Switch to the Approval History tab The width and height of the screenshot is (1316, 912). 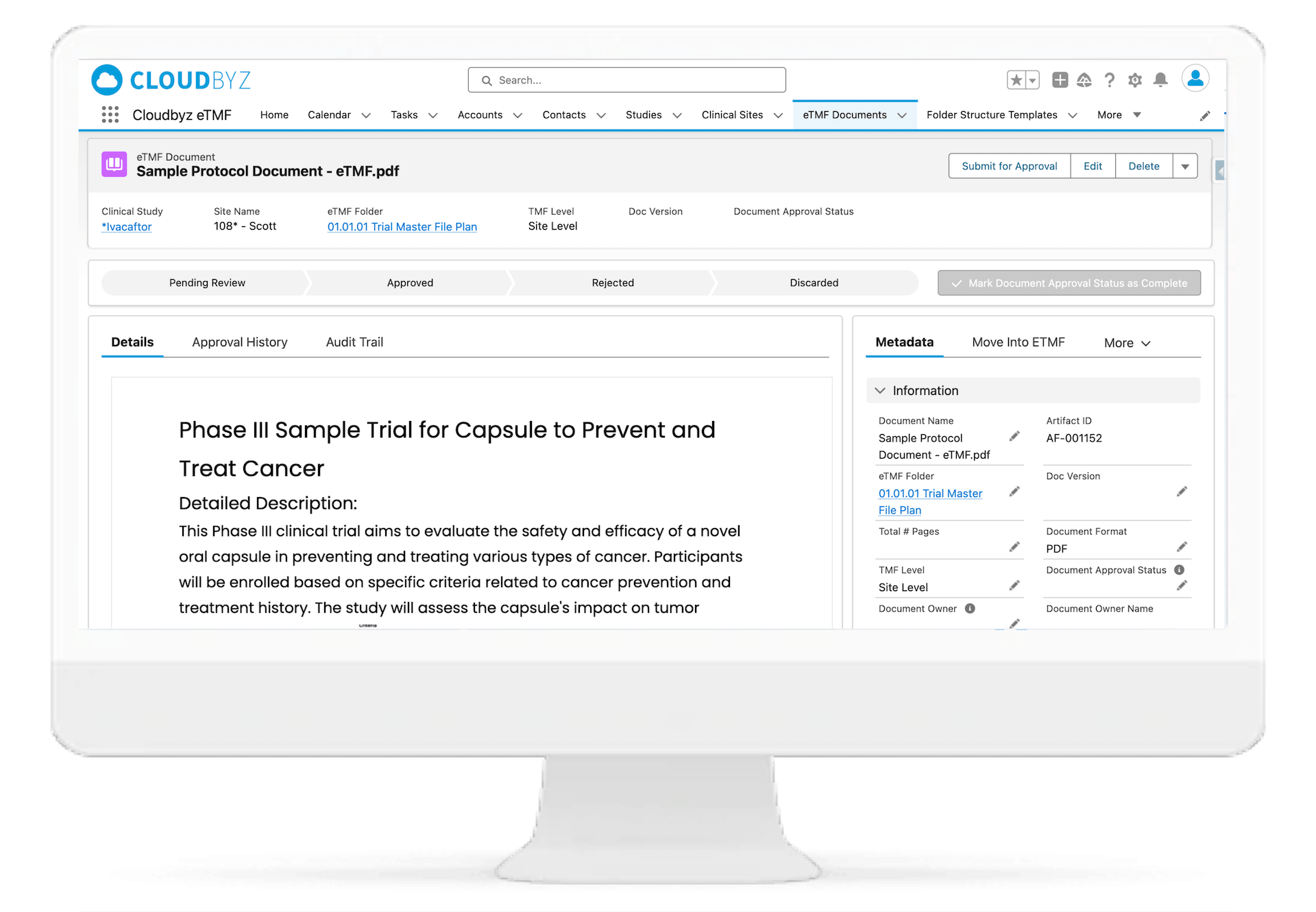239,342
